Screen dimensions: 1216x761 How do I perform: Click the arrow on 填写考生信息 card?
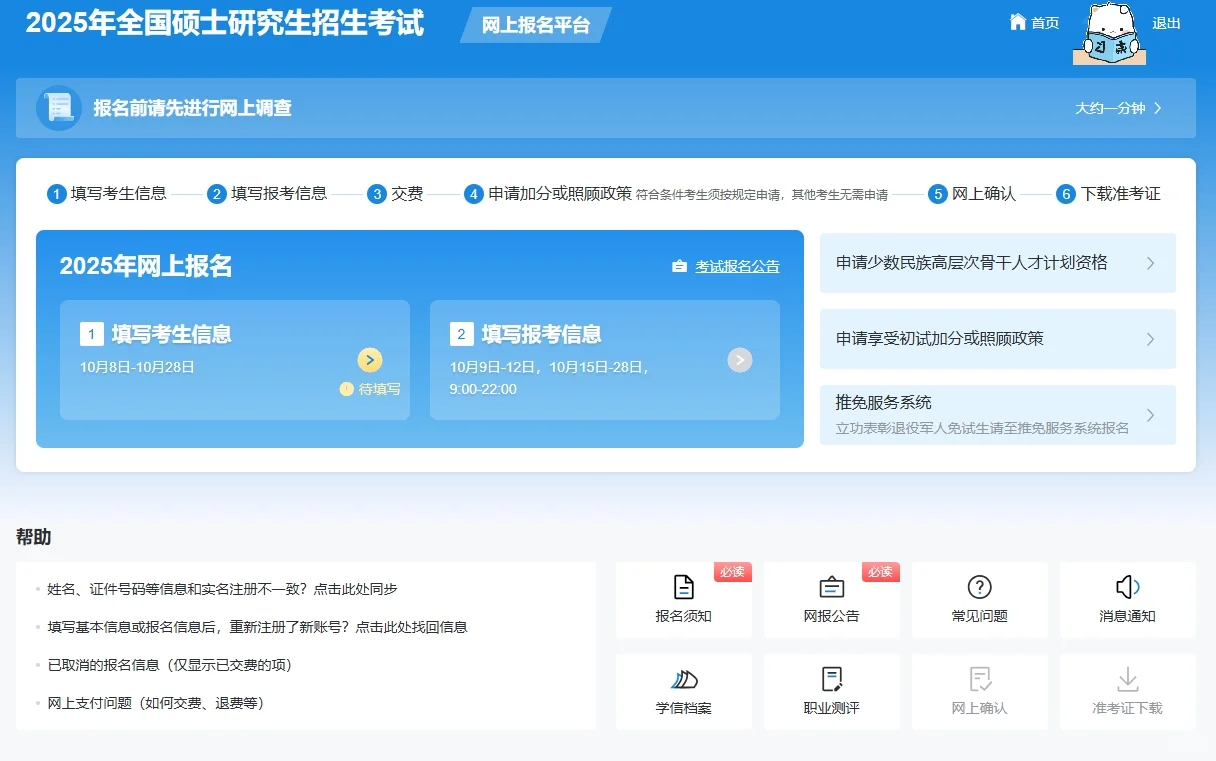(369, 360)
